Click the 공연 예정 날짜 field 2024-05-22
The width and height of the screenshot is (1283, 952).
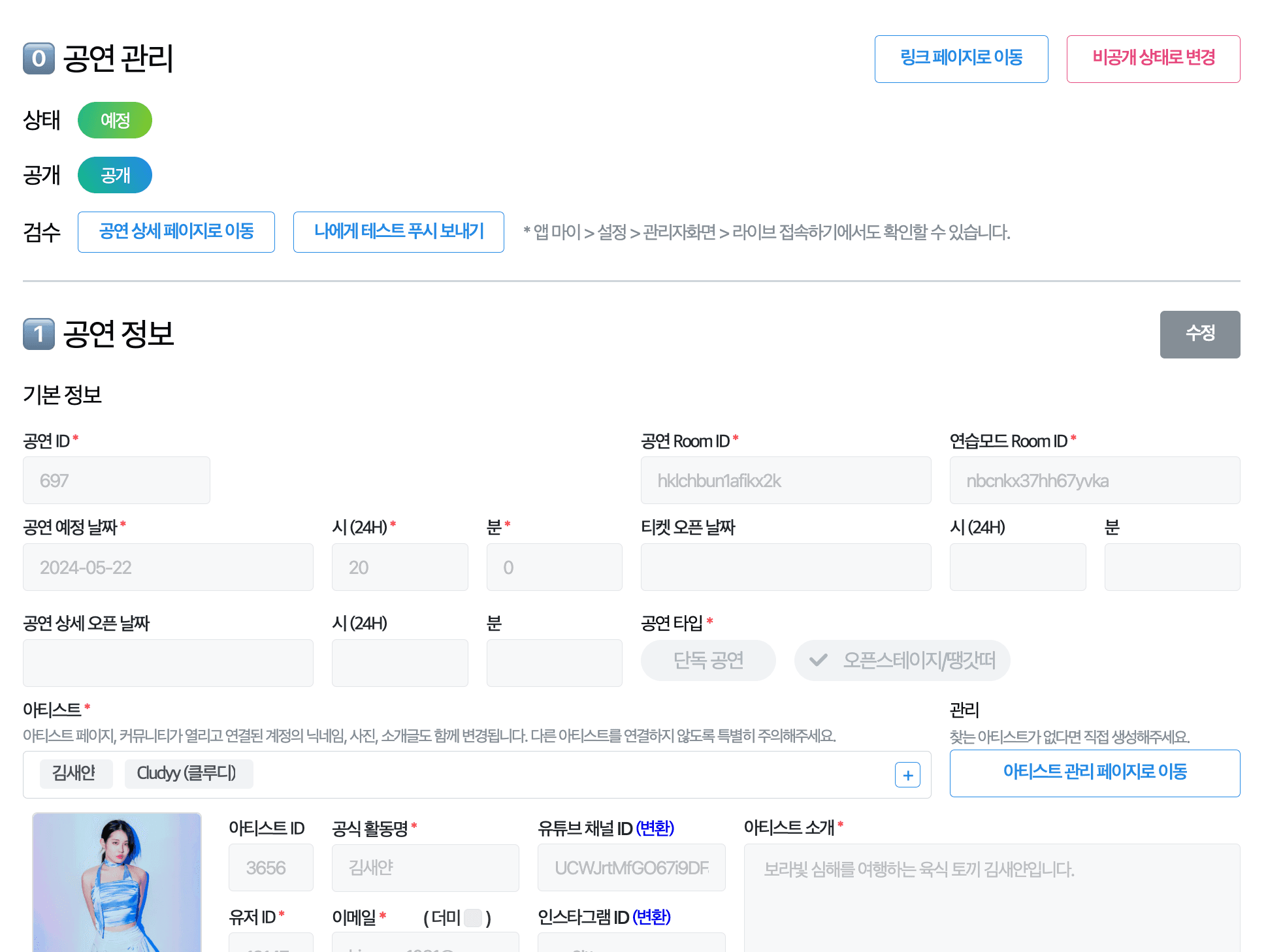tap(168, 567)
